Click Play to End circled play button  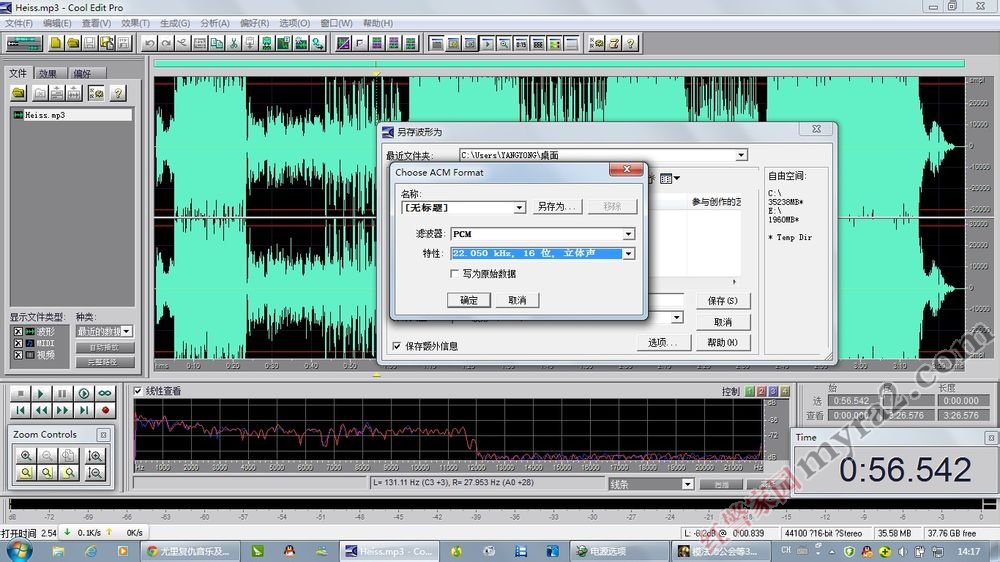pos(84,394)
